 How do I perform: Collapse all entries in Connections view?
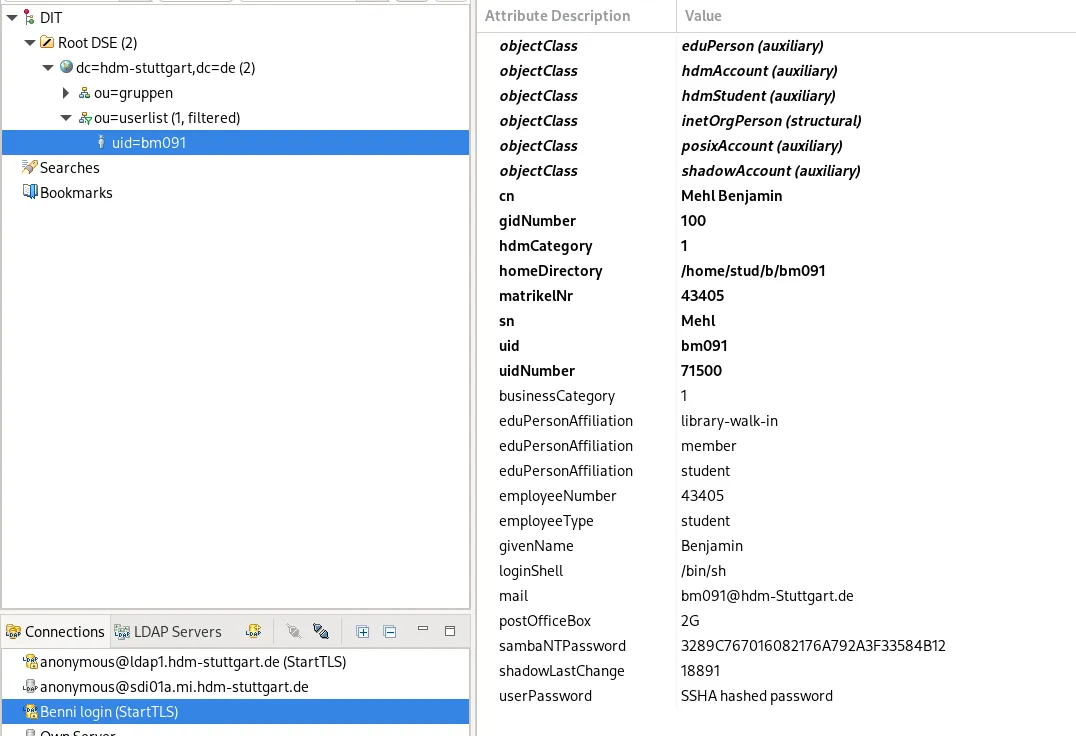(x=390, y=631)
